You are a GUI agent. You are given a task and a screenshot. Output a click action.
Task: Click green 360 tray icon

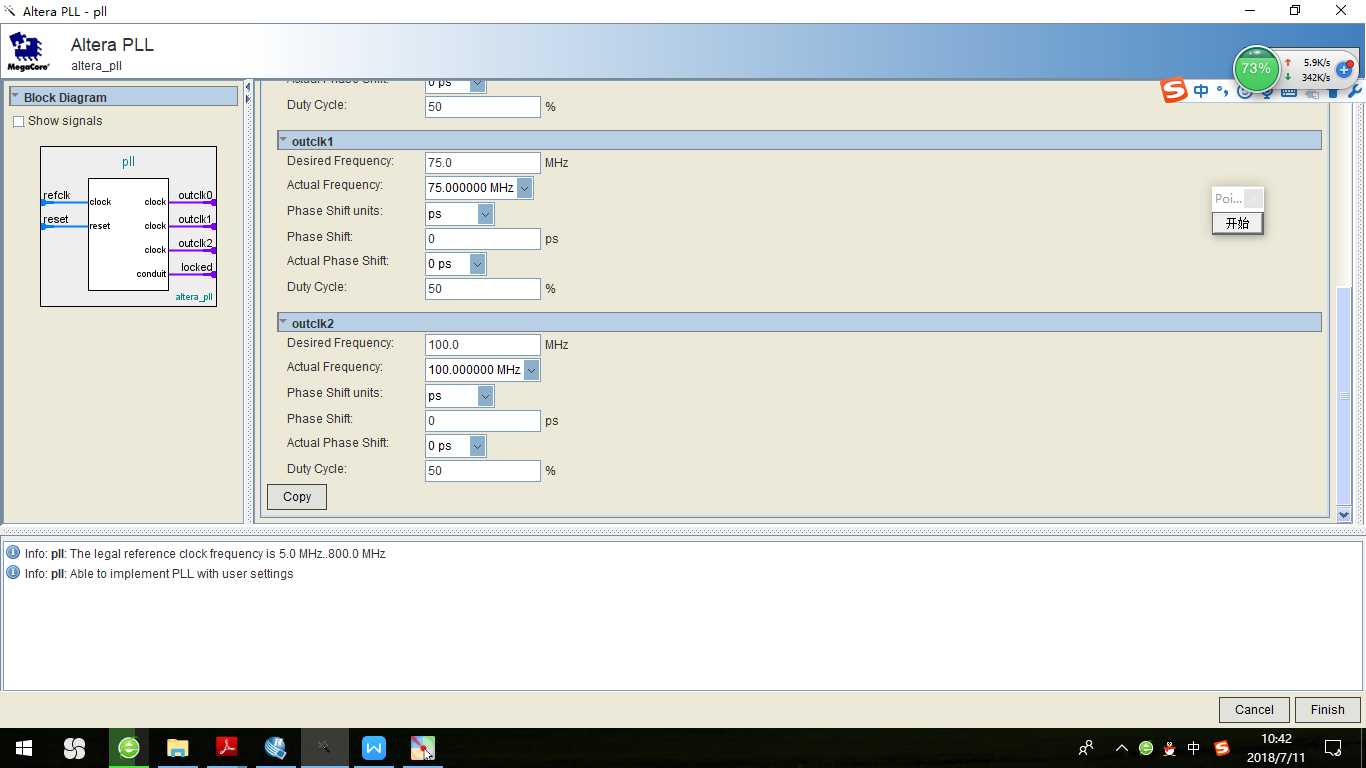tap(1146, 748)
